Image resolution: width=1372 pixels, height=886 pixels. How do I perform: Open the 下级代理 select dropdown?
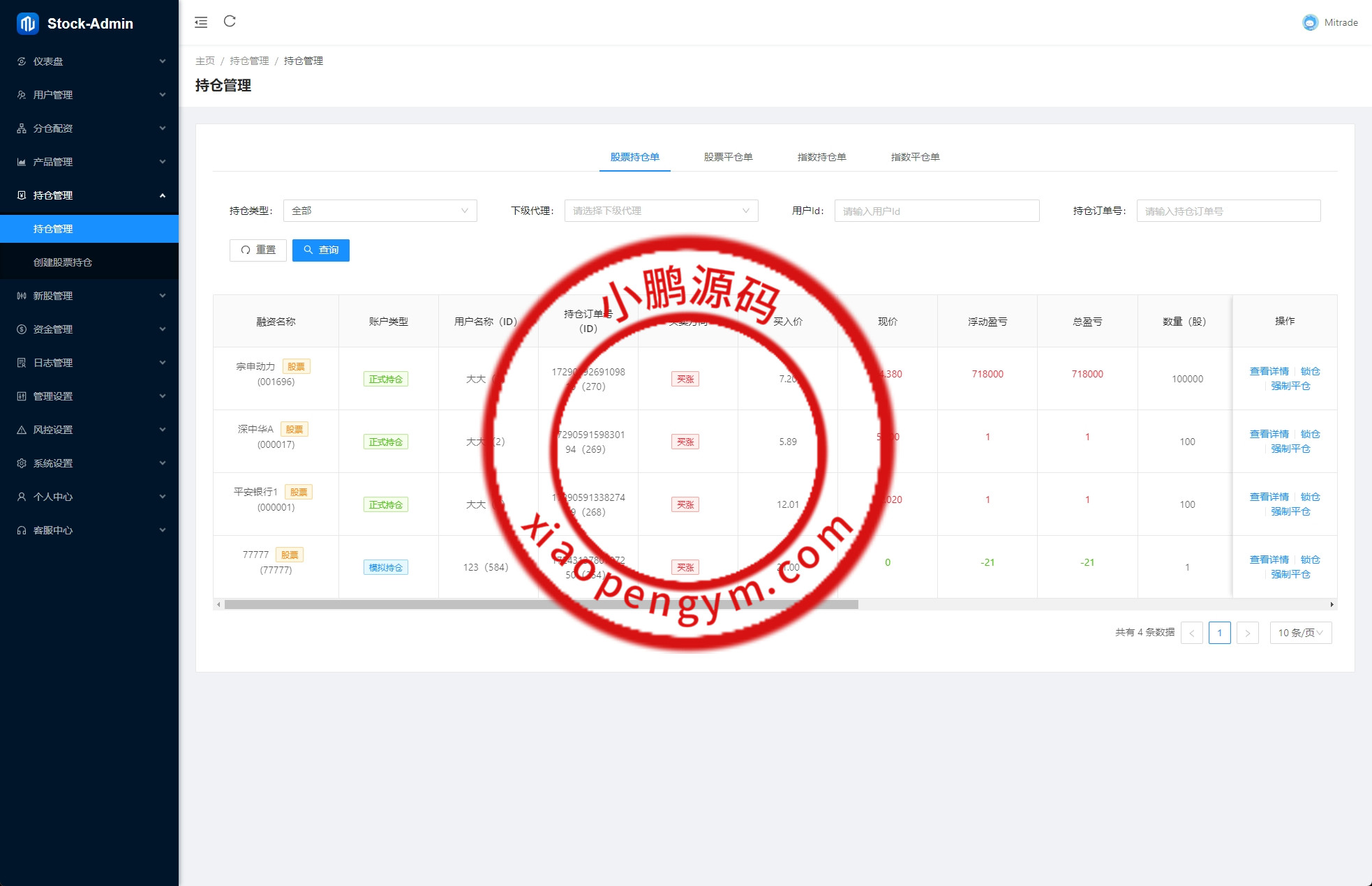click(660, 211)
